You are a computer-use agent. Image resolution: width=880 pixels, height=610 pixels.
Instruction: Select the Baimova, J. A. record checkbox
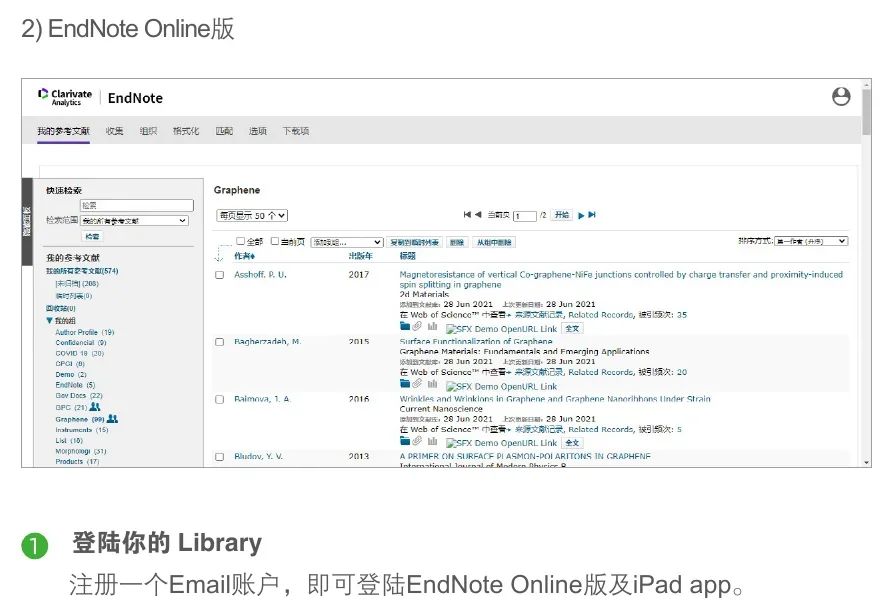[x=219, y=400]
